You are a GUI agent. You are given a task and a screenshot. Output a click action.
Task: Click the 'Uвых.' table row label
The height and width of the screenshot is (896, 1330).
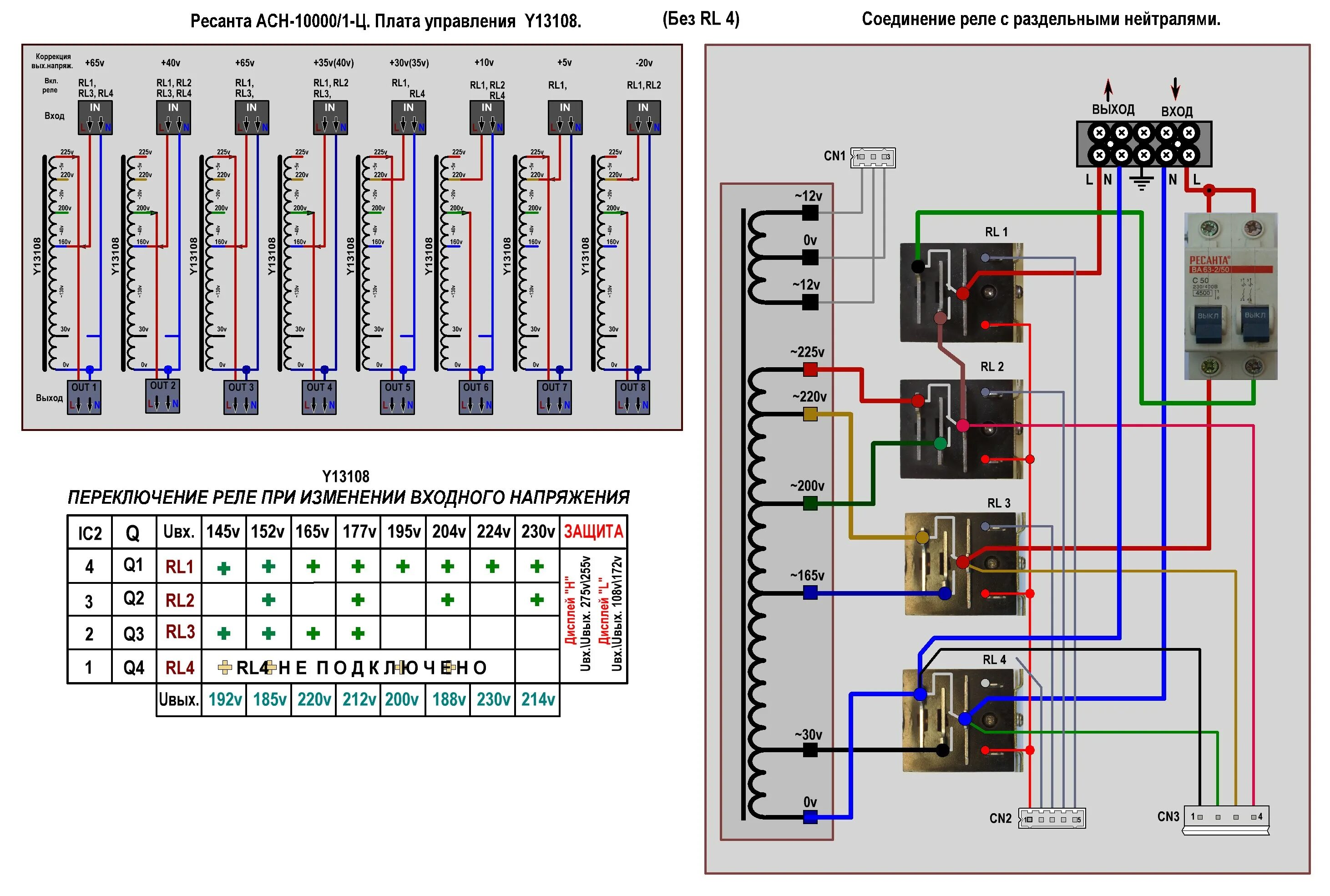pos(179,699)
